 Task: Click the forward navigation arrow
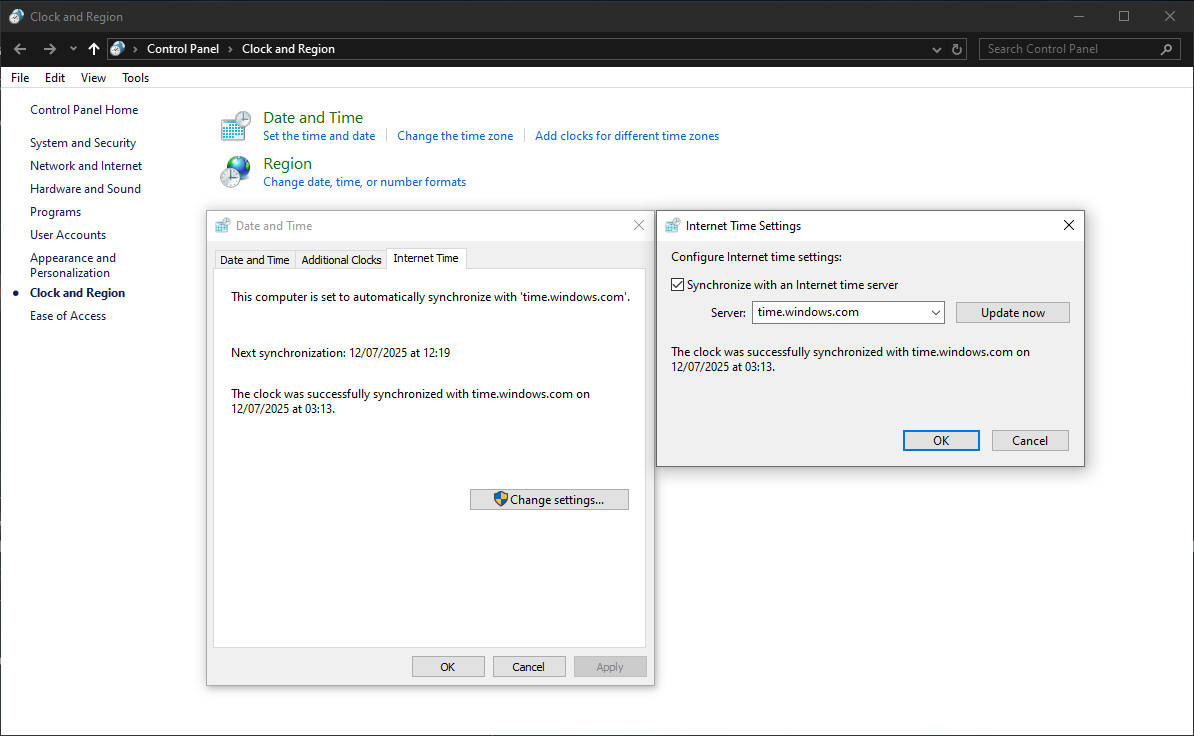pyautogui.click(x=48, y=48)
